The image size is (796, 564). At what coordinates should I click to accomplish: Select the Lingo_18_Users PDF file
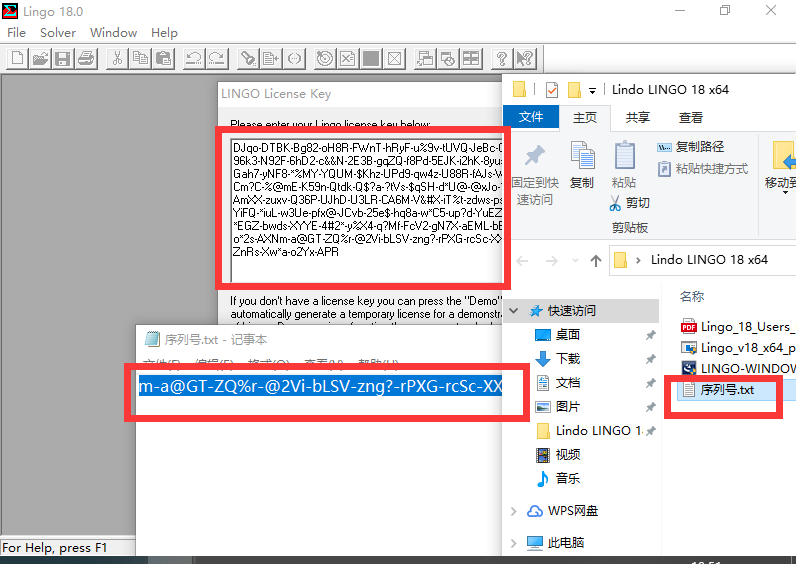738,327
